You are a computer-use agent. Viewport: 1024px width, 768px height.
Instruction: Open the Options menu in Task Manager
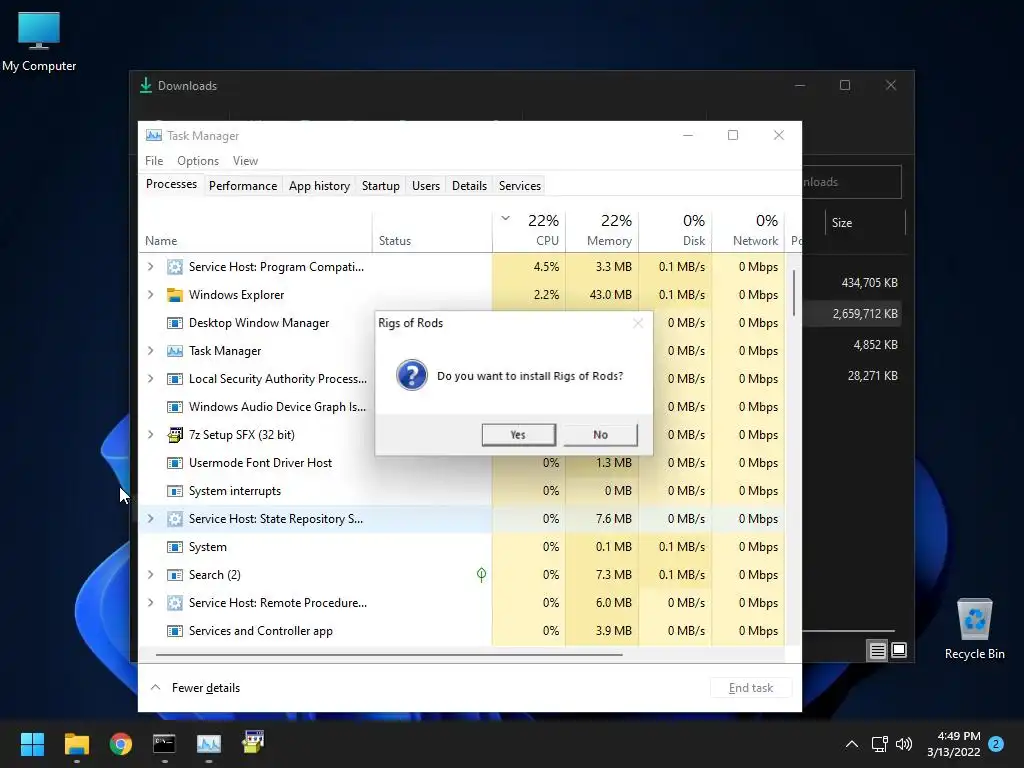(x=198, y=161)
